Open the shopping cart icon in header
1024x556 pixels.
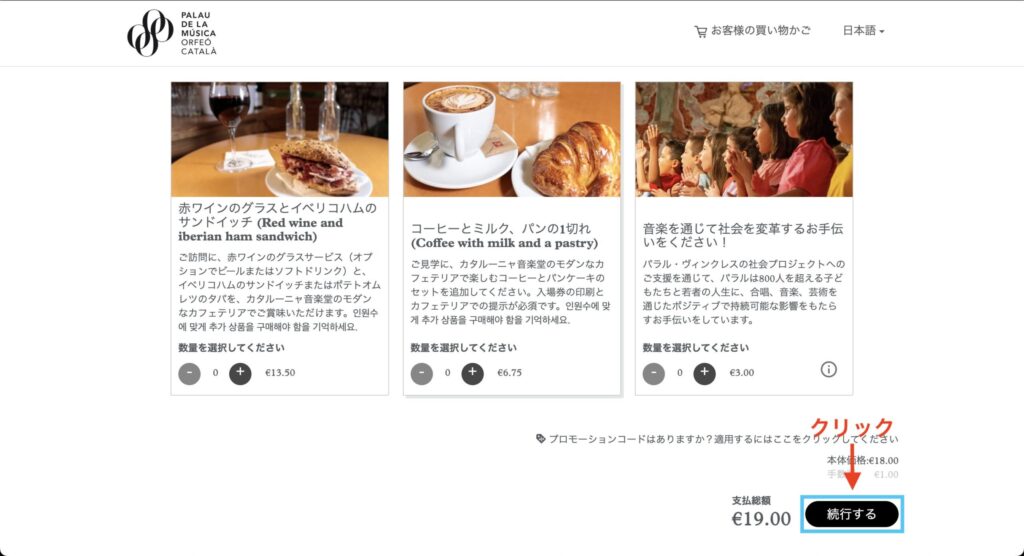(x=700, y=31)
